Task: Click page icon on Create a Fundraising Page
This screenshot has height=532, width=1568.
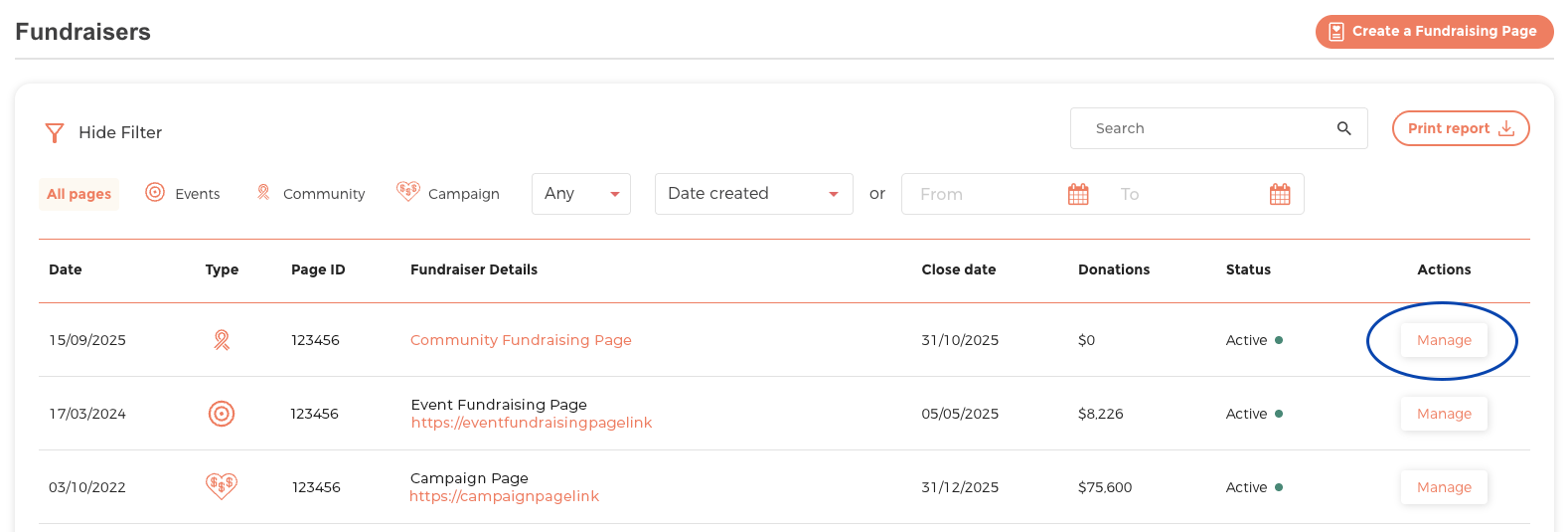Action: (1336, 32)
